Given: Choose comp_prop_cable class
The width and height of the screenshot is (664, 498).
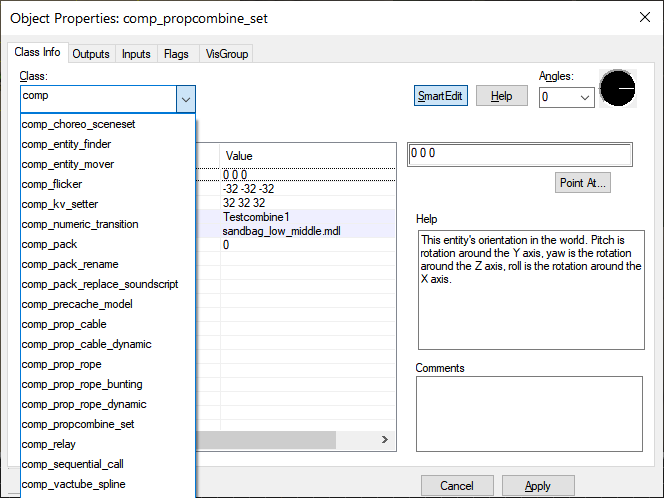Looking at the screenshot, I should 108,324.
